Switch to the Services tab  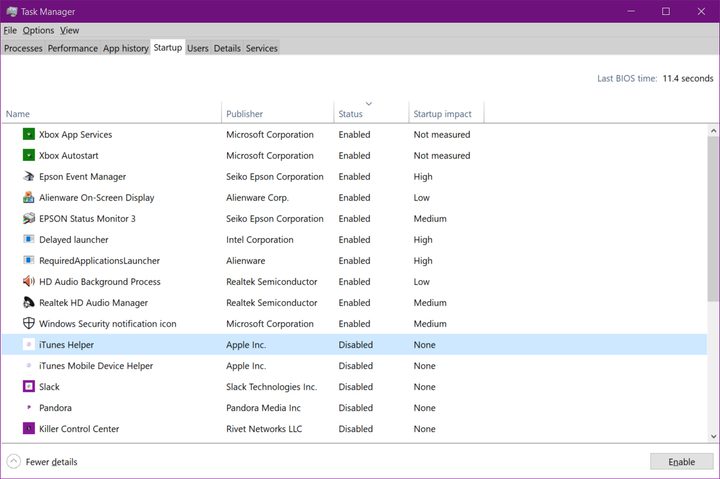(x=261, y=48)
